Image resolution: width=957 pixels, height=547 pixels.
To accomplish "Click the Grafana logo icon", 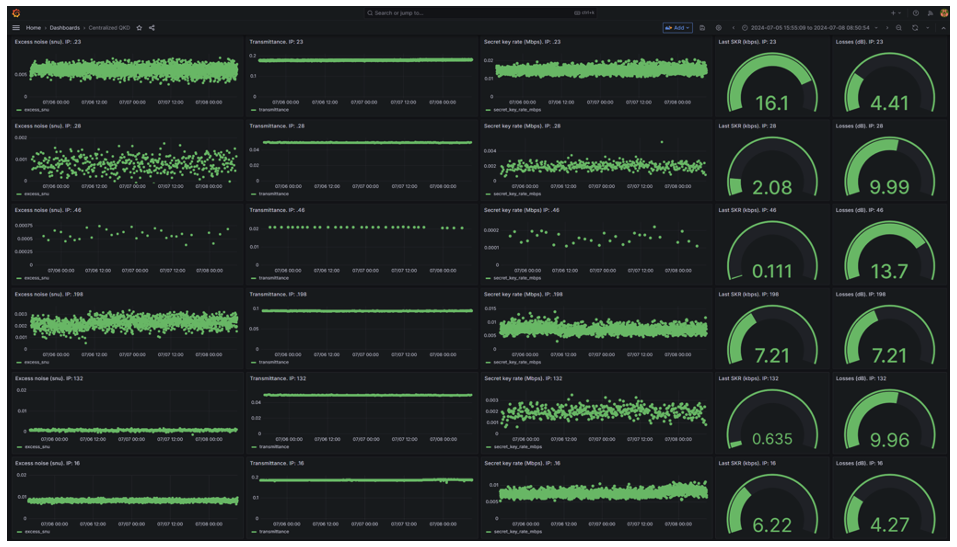I will pos(16,13).
